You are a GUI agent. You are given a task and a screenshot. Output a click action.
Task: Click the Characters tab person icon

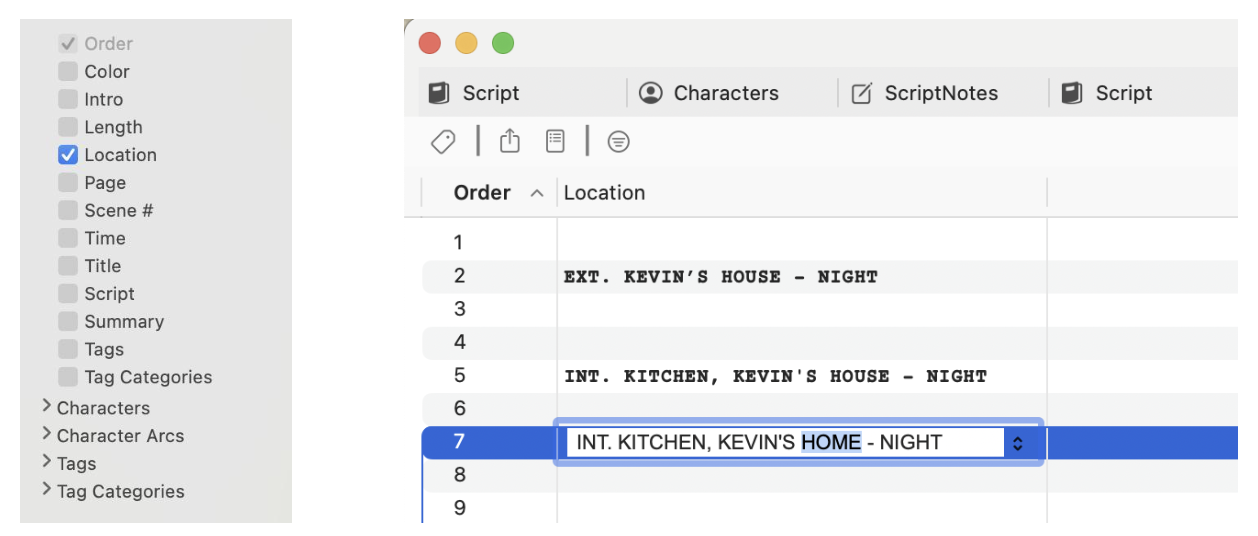click(x=651, y=93)
